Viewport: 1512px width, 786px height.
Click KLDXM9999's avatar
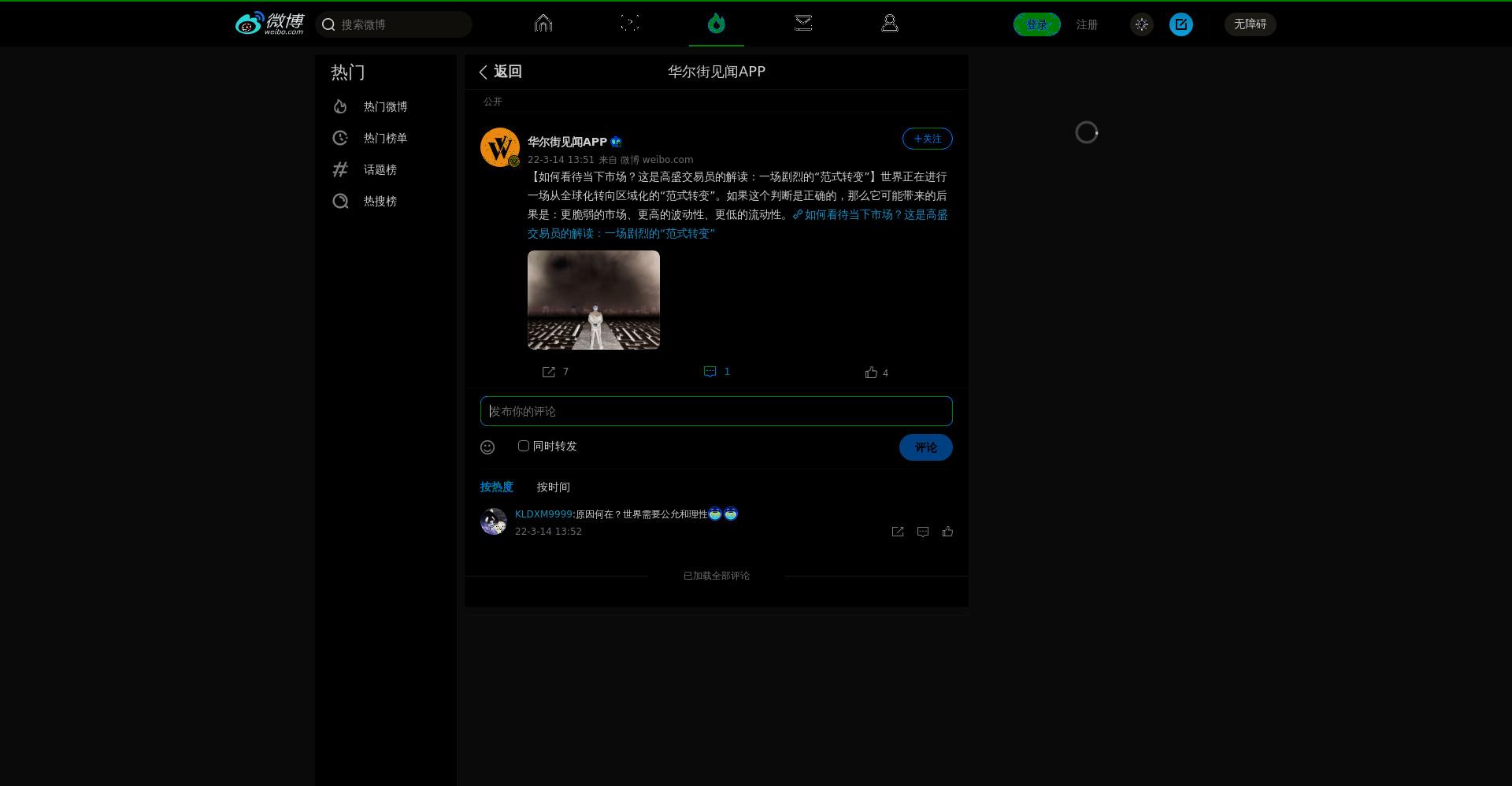[494, 521]
